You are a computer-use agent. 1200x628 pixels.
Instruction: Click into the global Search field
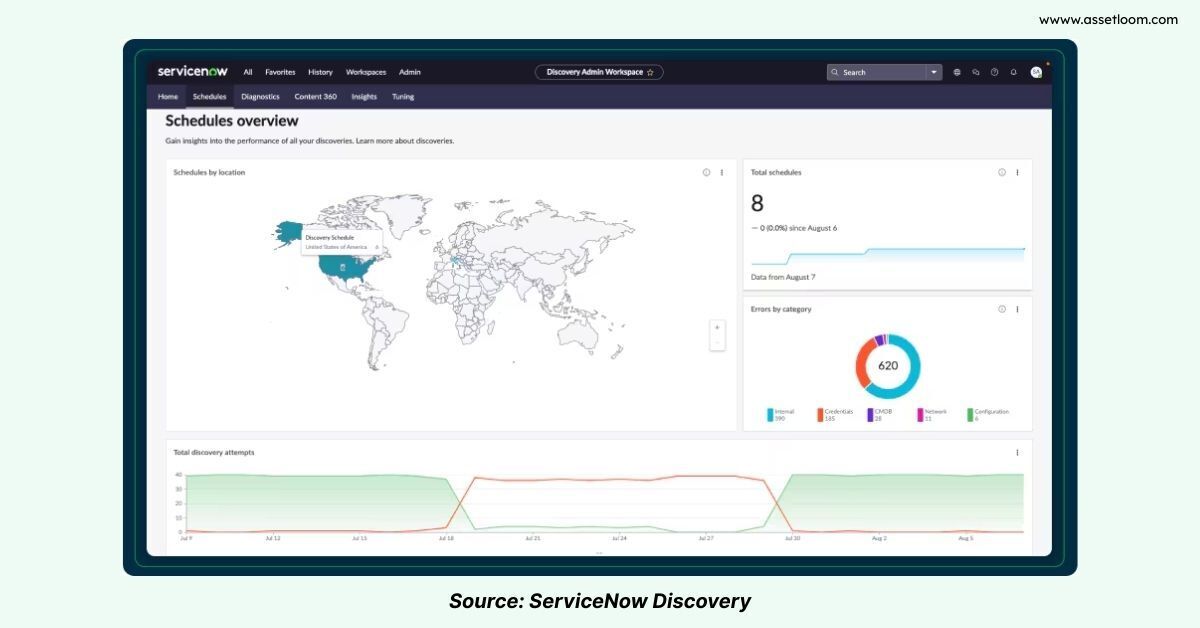click(884, 72)
